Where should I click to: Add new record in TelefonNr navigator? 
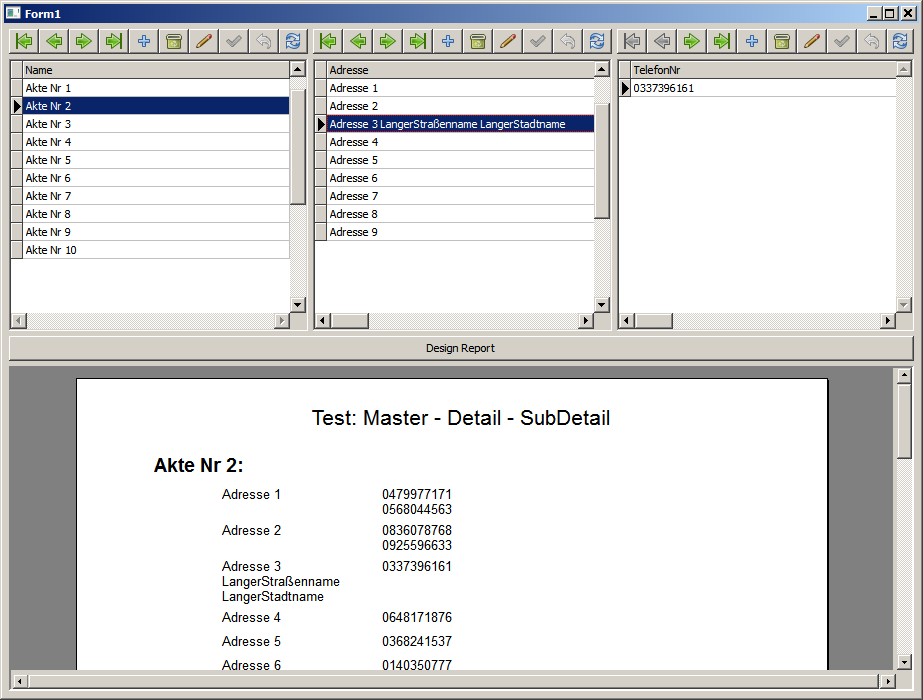(752, 41)
